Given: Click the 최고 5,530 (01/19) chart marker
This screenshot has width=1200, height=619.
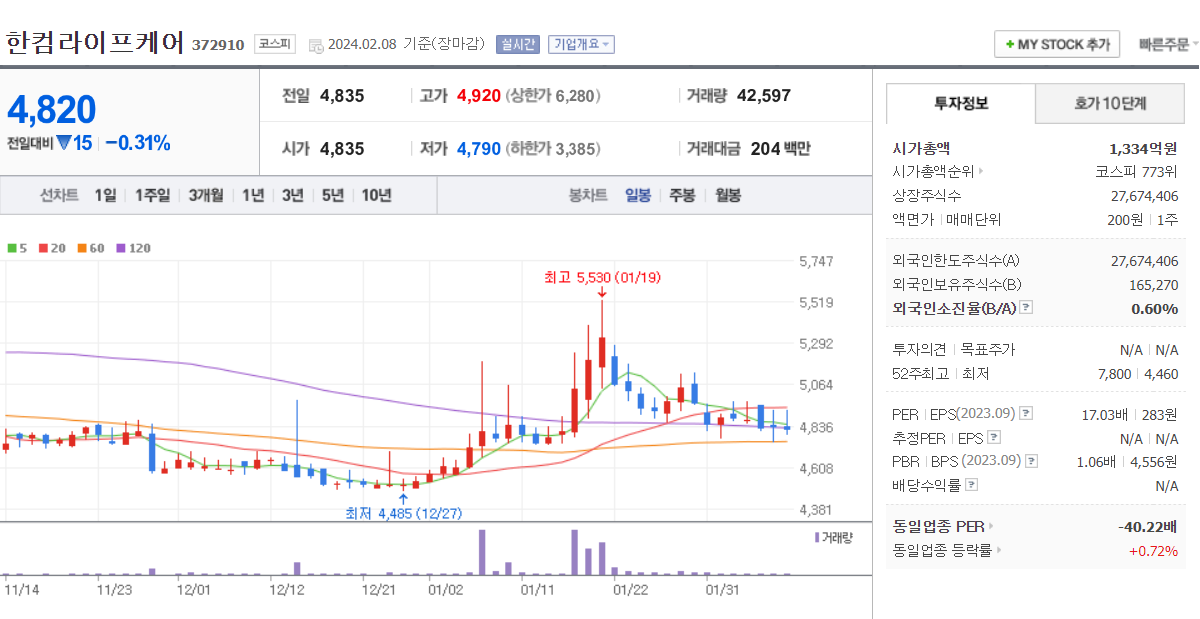Looking at the screenshot, I should [602, 277].
